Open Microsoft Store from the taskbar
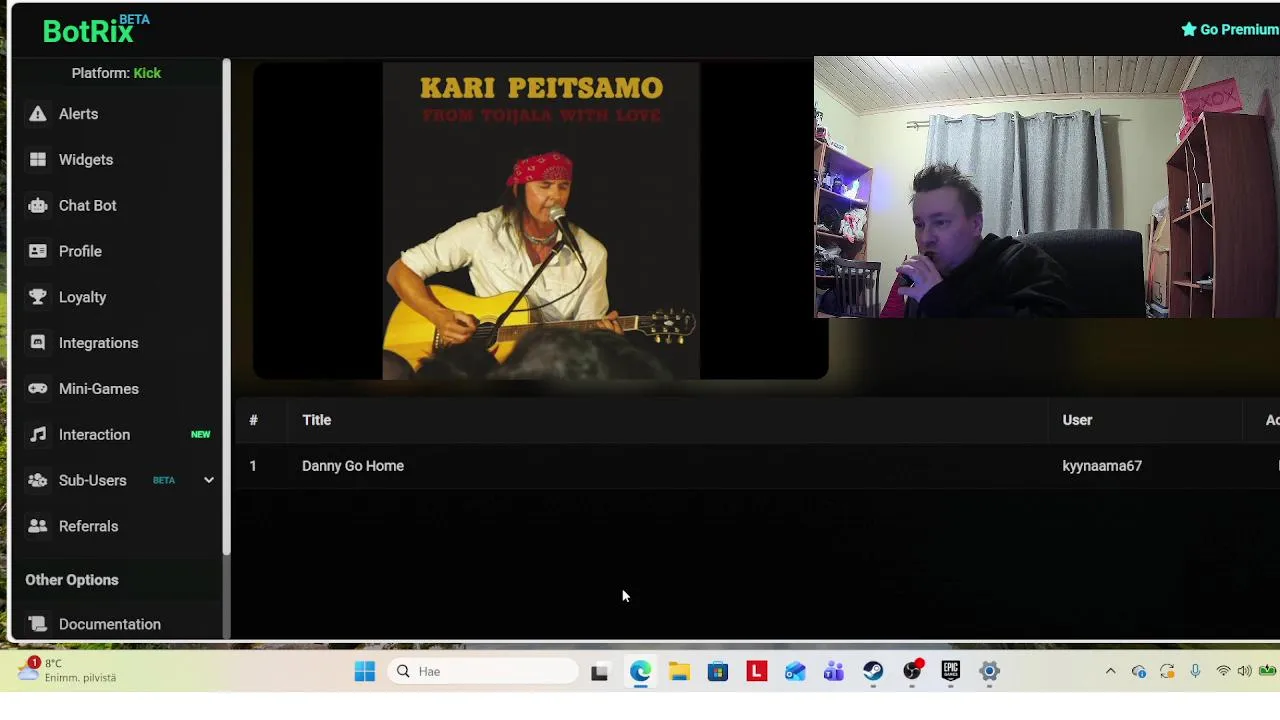This screenshot has height=720, width=1280. [718, 672]
